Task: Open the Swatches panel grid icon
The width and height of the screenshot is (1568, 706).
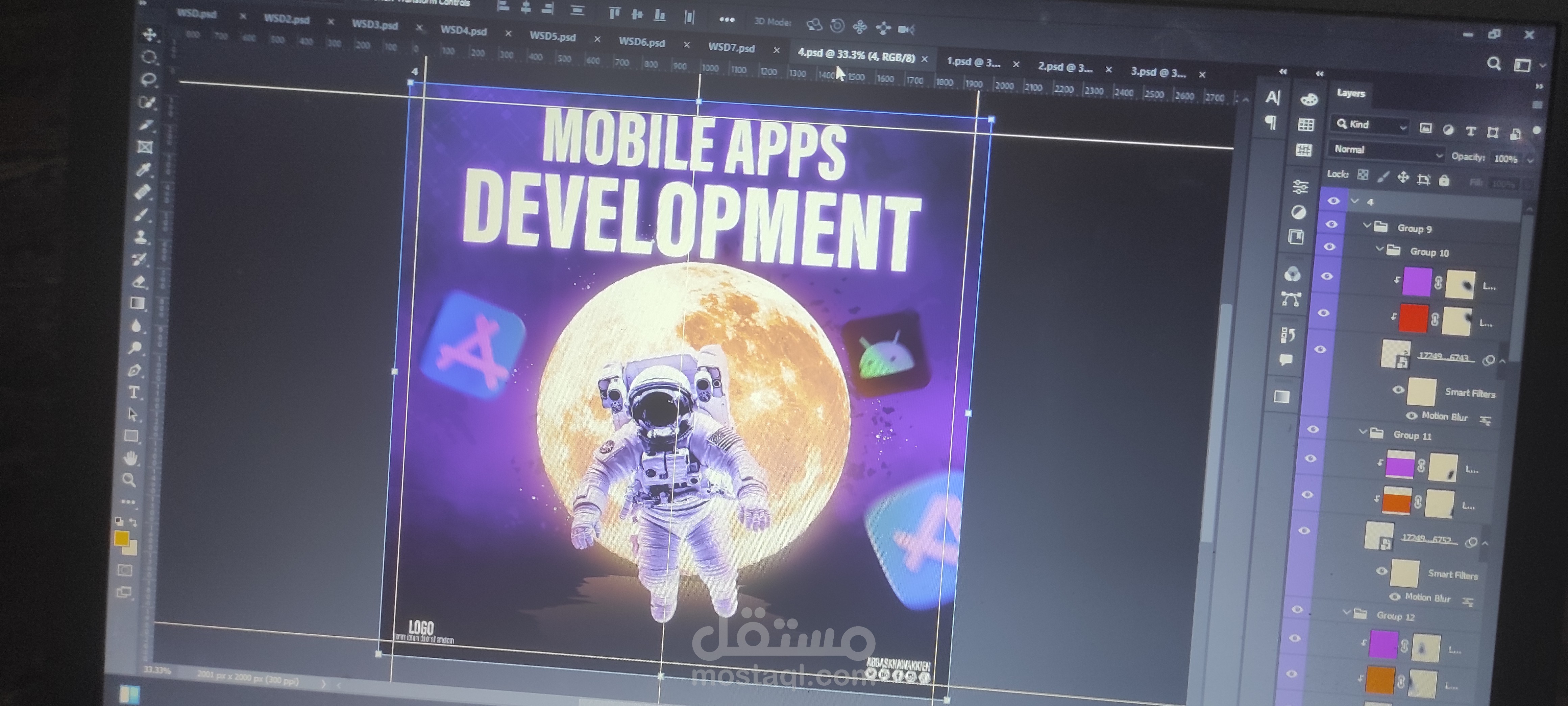Action: click(x=1306, y=125)
